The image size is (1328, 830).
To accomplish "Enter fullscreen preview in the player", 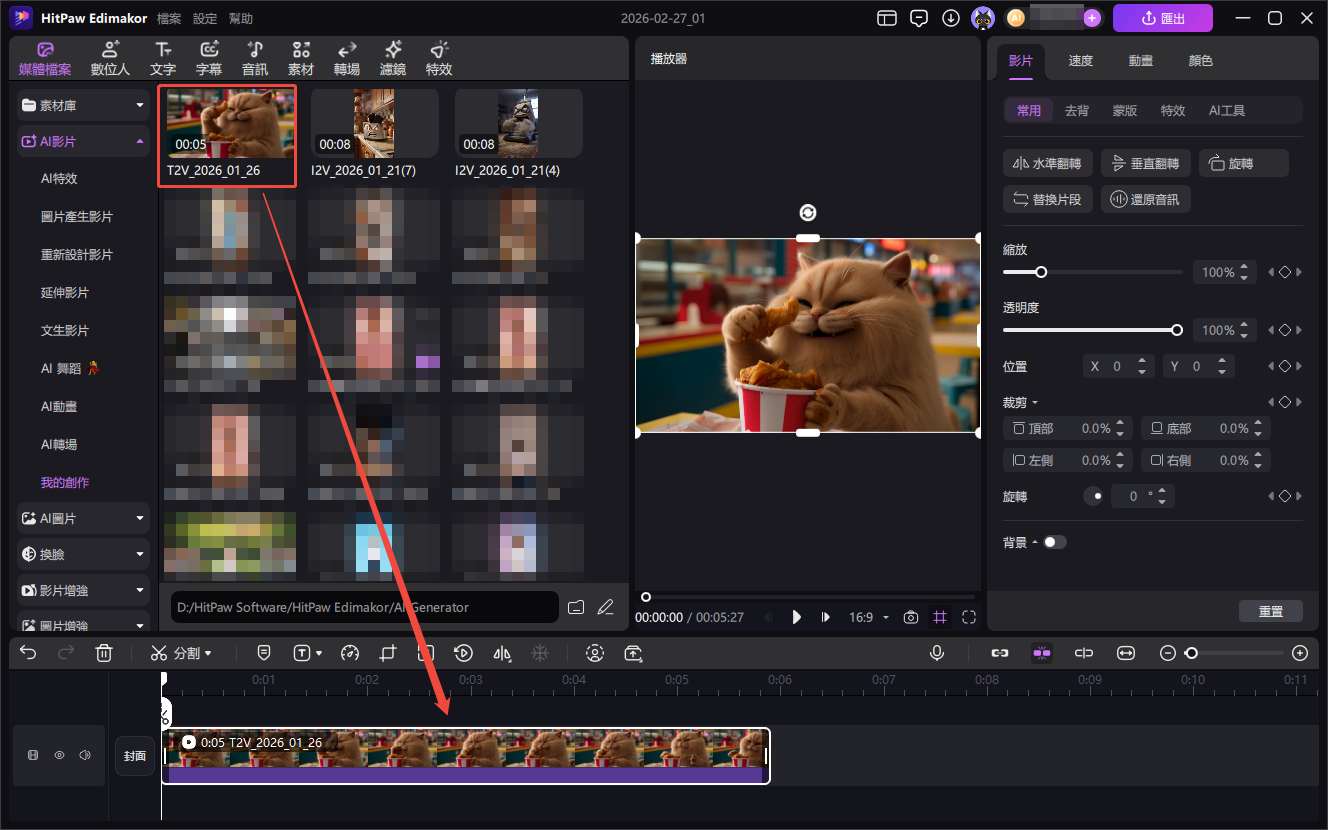I will coord(968,617).
